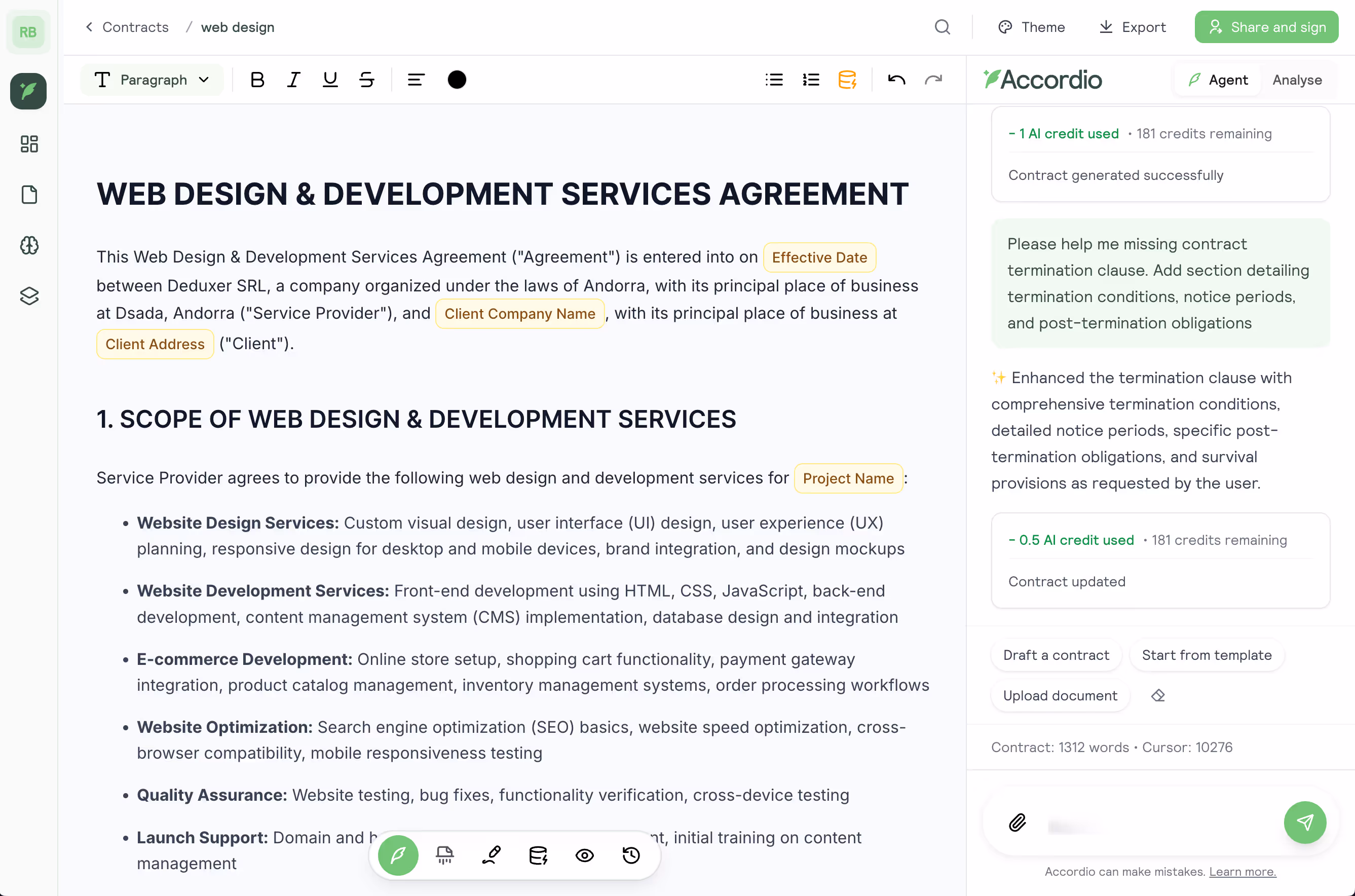Open version history clock icon

[x=631, y=855]
